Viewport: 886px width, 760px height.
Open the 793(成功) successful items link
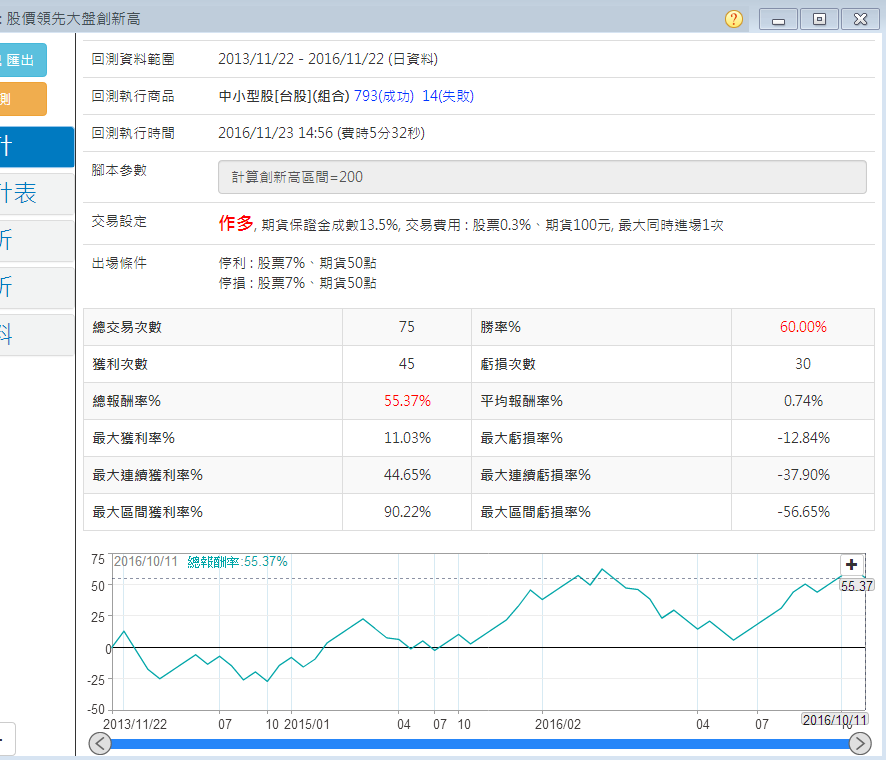tap(383, 96)
